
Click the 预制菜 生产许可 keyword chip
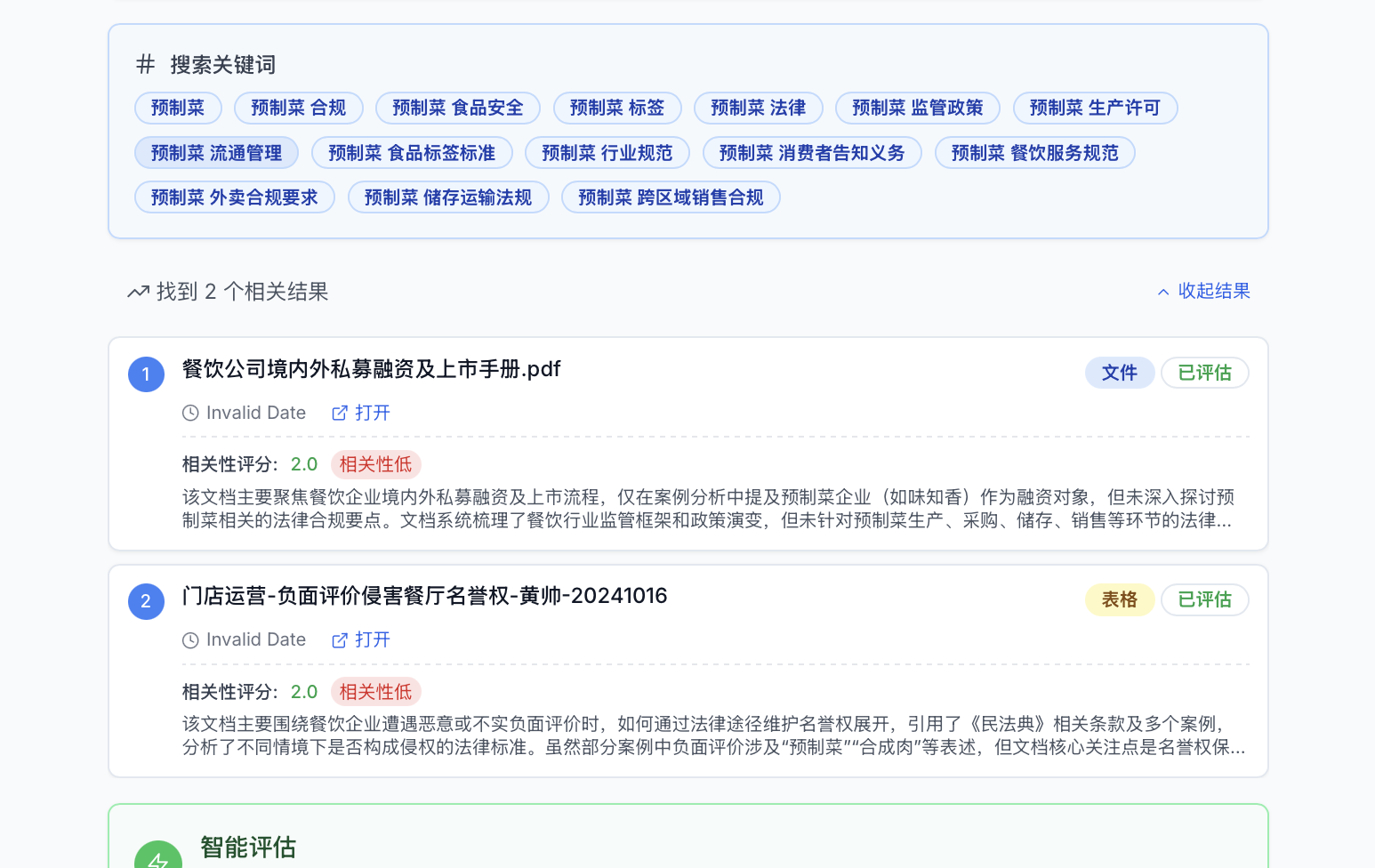pos(1095,108)
